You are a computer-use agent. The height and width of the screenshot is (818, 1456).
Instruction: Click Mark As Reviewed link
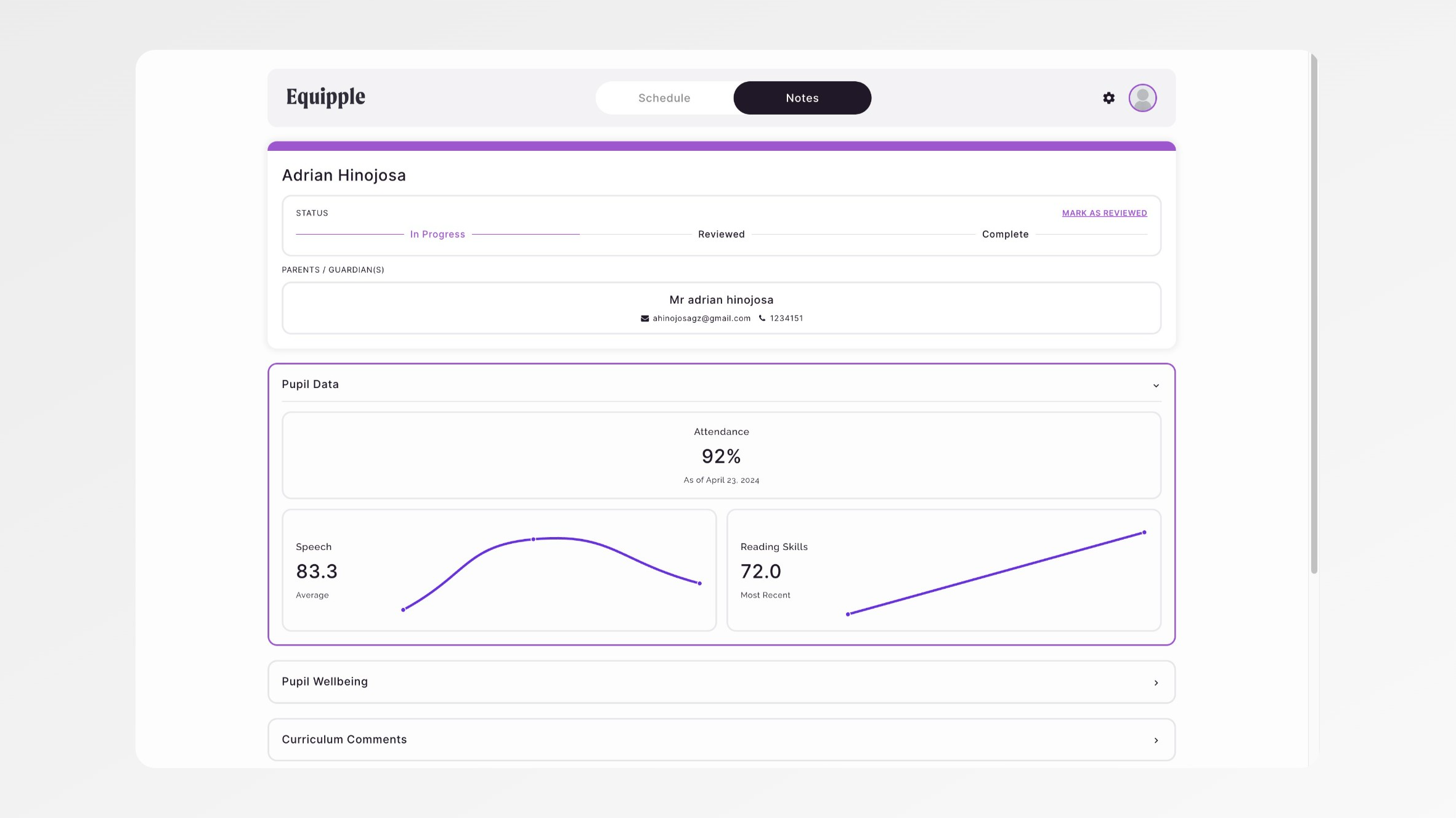coord(1104,213)
